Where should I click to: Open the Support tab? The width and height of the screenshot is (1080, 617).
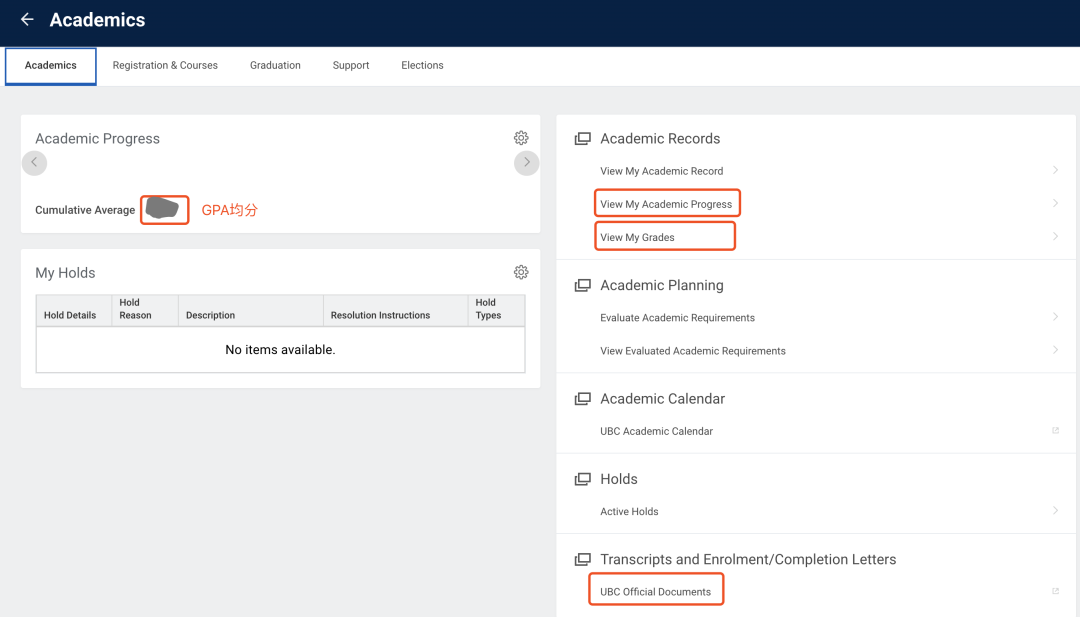point(351,66)
